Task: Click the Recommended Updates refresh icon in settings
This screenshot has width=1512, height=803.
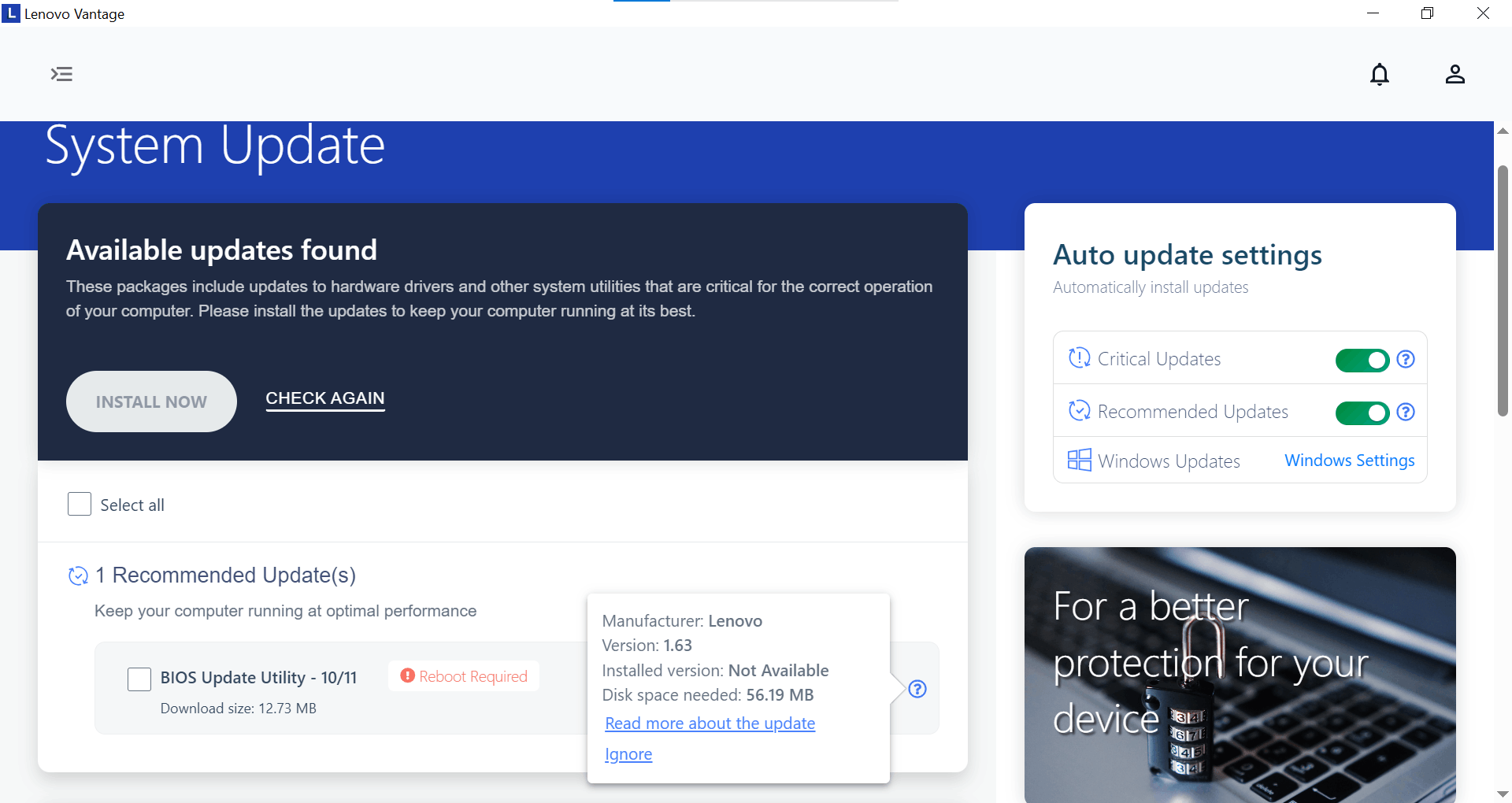Action: (x=1079, y=411)
